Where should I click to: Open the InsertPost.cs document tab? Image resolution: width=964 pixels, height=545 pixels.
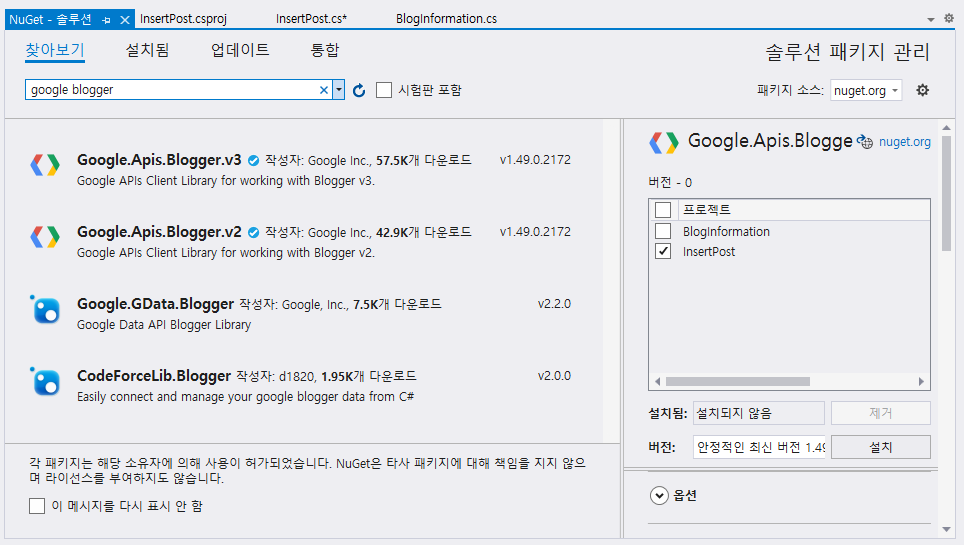coord(311,18)
